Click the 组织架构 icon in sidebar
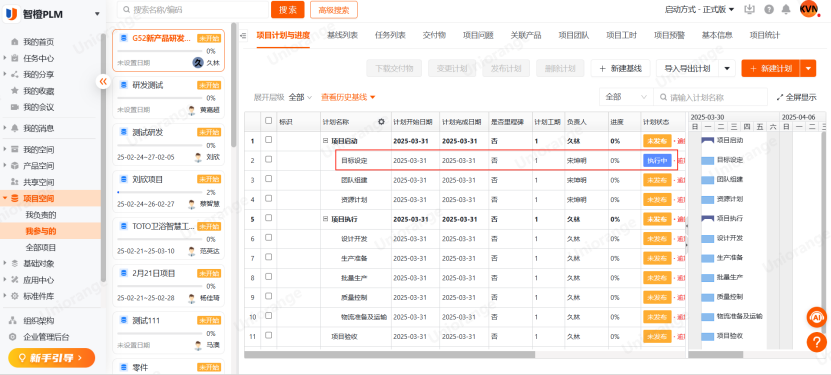The image size is (831, 375). click(13, 320)
